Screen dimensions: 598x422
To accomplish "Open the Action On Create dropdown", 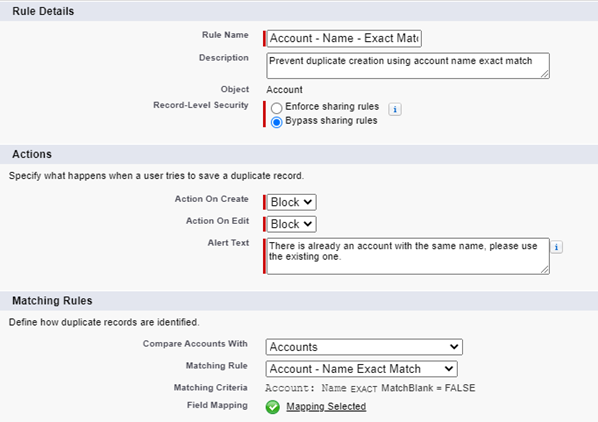I will [291, 202].
